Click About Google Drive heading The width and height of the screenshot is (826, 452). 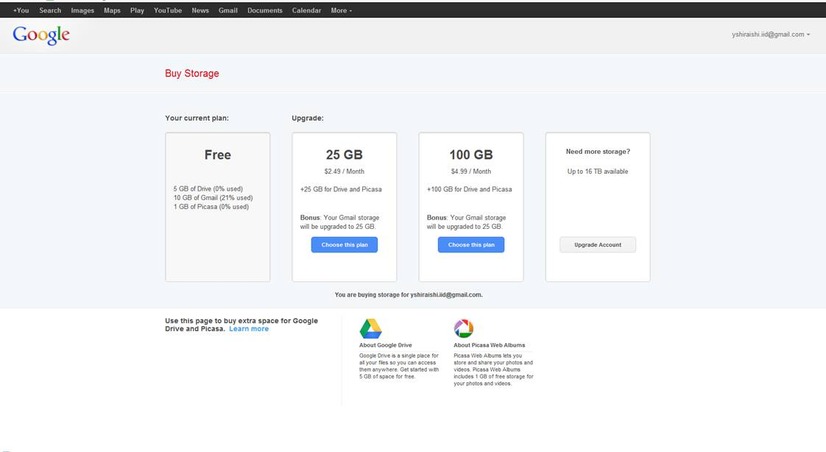pyautogui.click(x=386, y=345)
